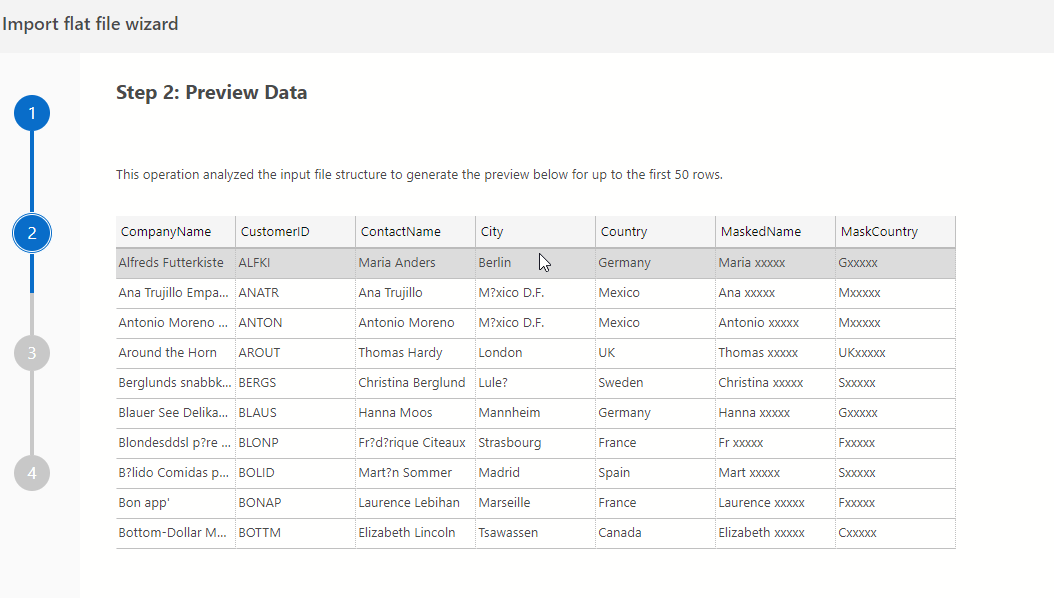Click the step 4 circle
The width and height of the screenshot is (1054, 598).
(x=32, y=473)
